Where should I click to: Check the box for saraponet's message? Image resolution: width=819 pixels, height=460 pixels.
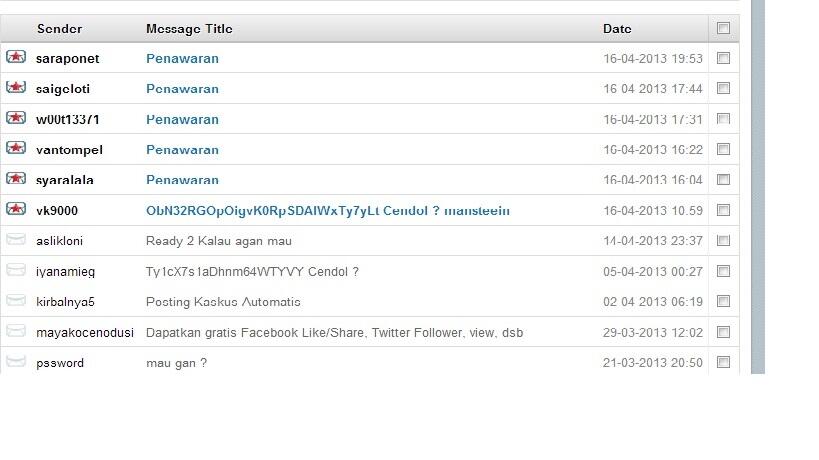click(723, 58)
